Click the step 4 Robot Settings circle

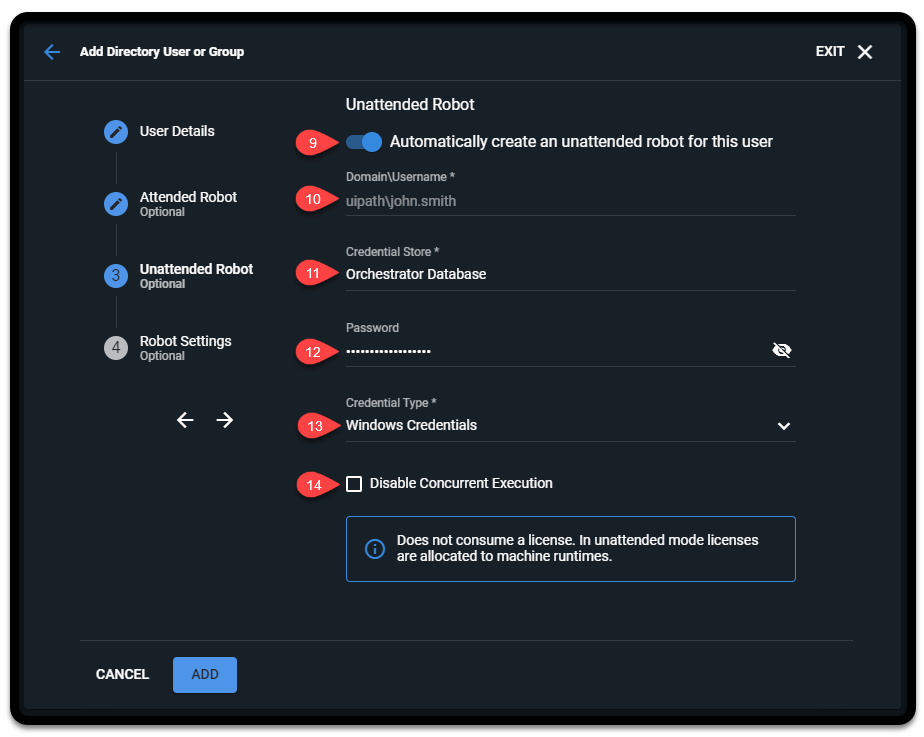point(114,348)
